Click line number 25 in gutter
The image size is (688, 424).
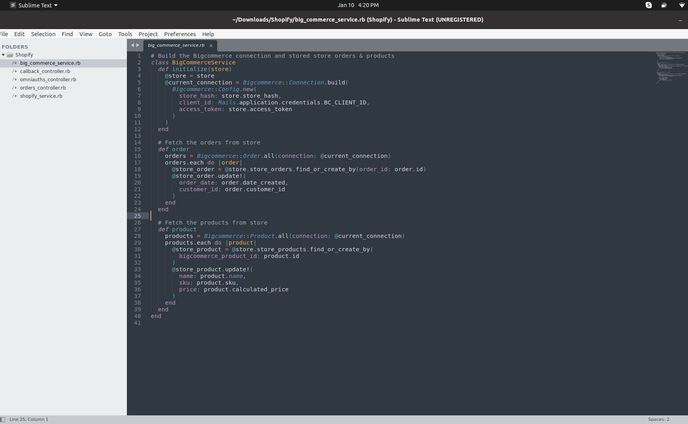click(138, 216)
